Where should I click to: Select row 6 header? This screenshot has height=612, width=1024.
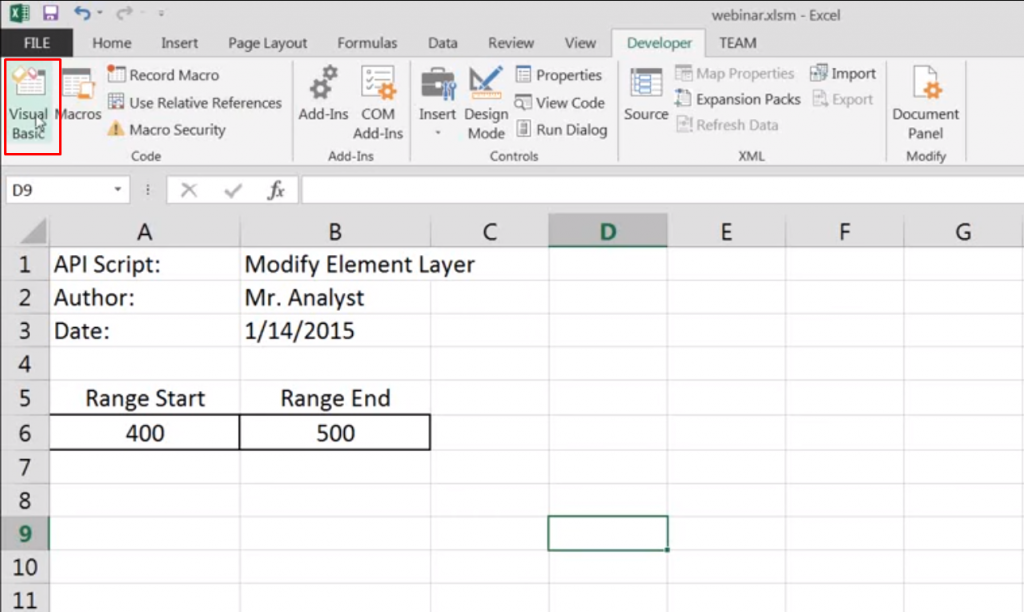[25, 433]
